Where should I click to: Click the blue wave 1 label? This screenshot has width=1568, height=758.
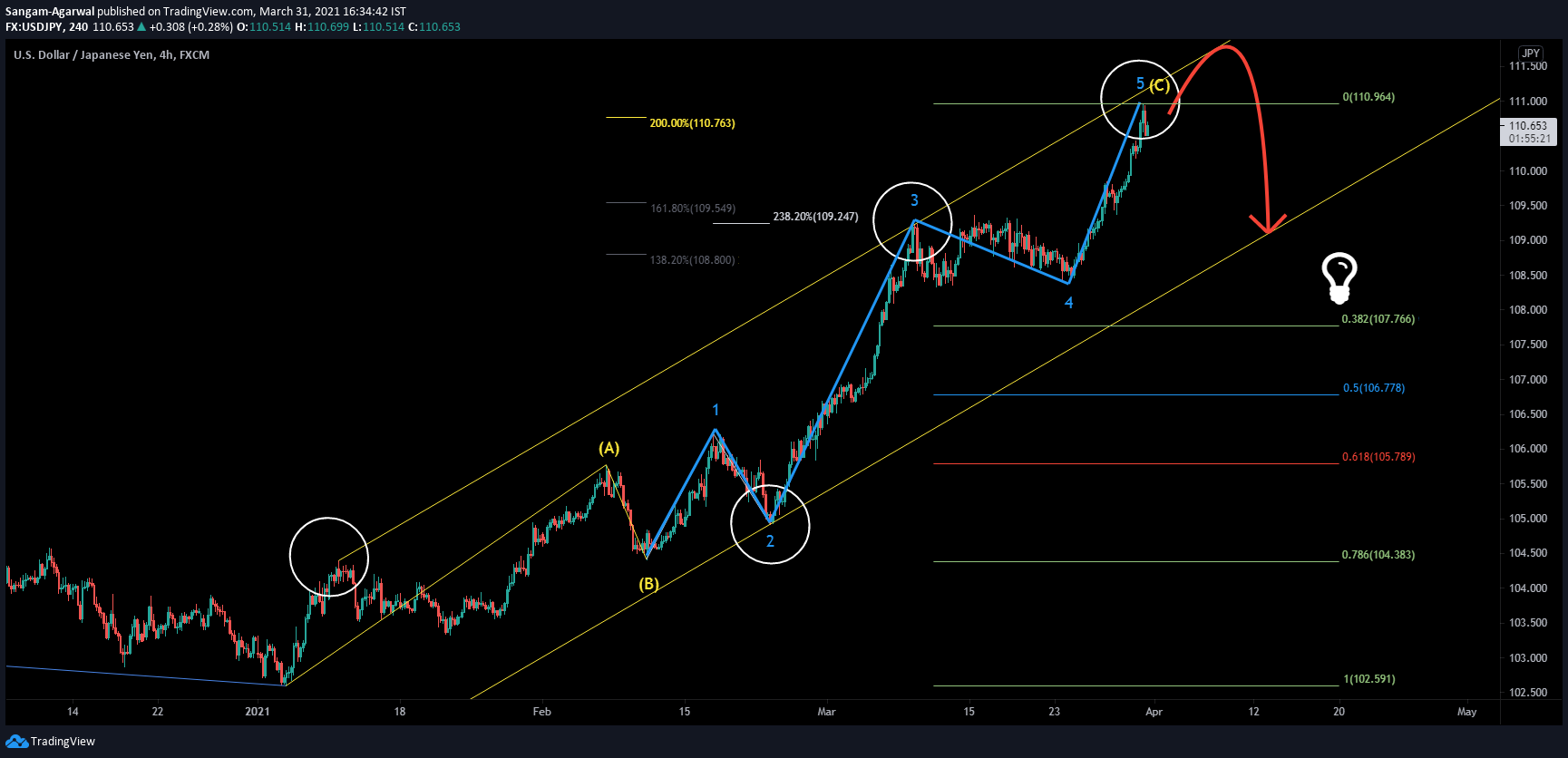(716, 411)
